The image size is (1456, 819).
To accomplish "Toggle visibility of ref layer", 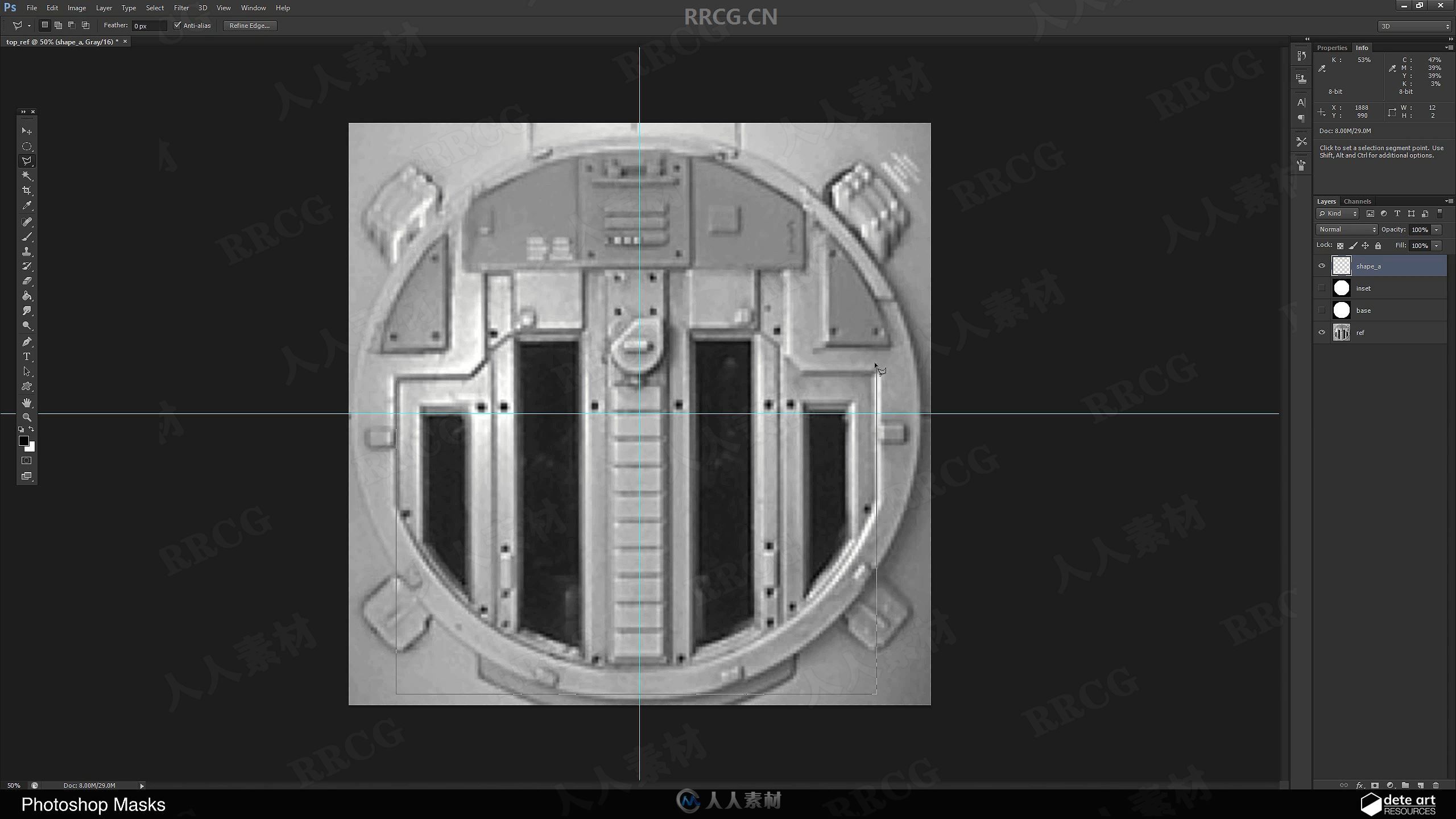I will [1322, 332].
